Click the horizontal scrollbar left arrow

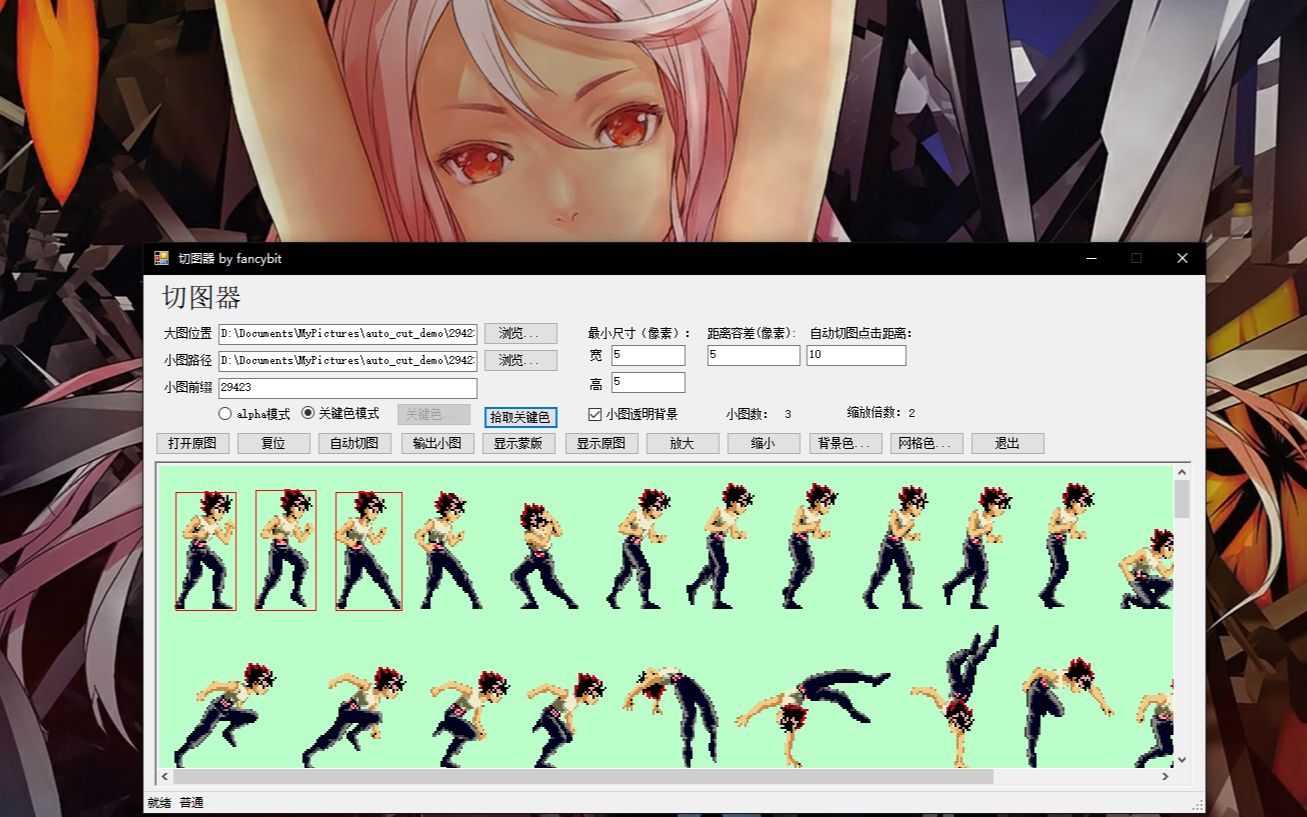[165, 776]
